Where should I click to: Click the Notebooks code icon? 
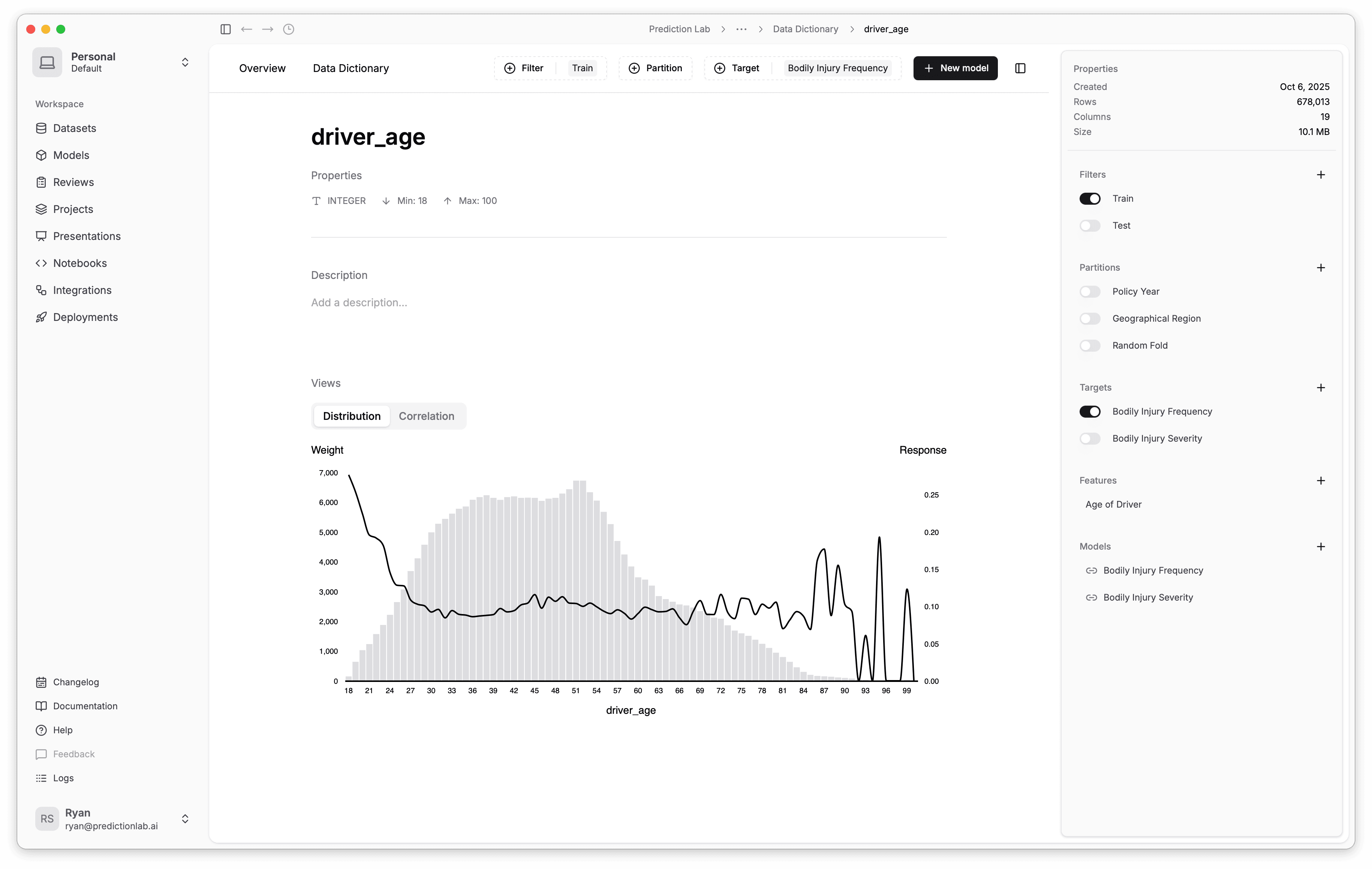point(41,263)
